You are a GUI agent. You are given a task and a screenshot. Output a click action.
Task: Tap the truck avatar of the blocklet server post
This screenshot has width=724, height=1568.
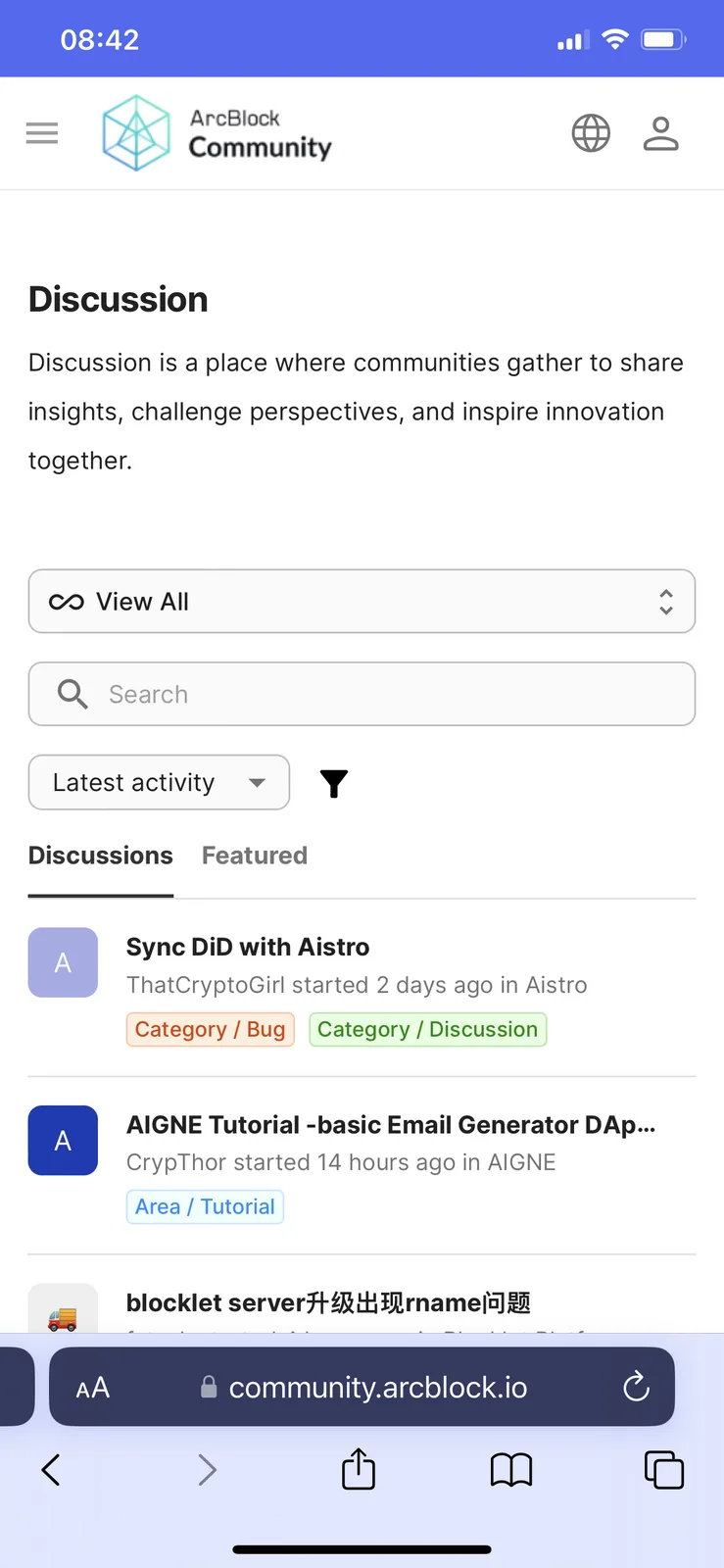pos(63,1308)
